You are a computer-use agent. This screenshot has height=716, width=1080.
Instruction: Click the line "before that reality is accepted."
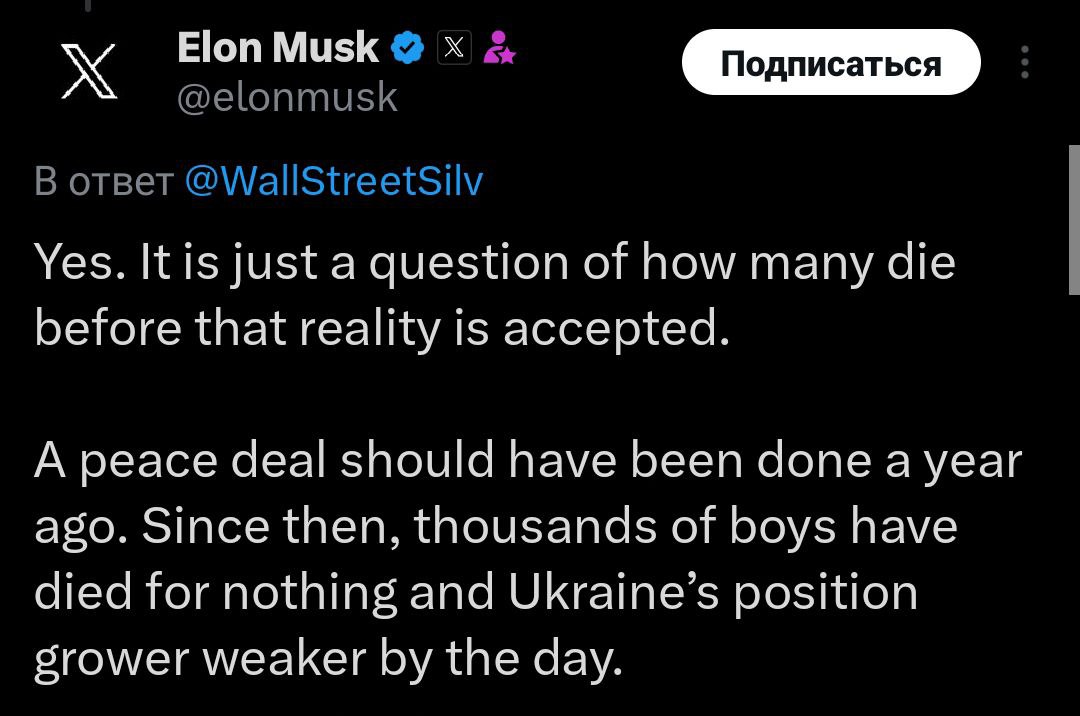tap(377, 329)
